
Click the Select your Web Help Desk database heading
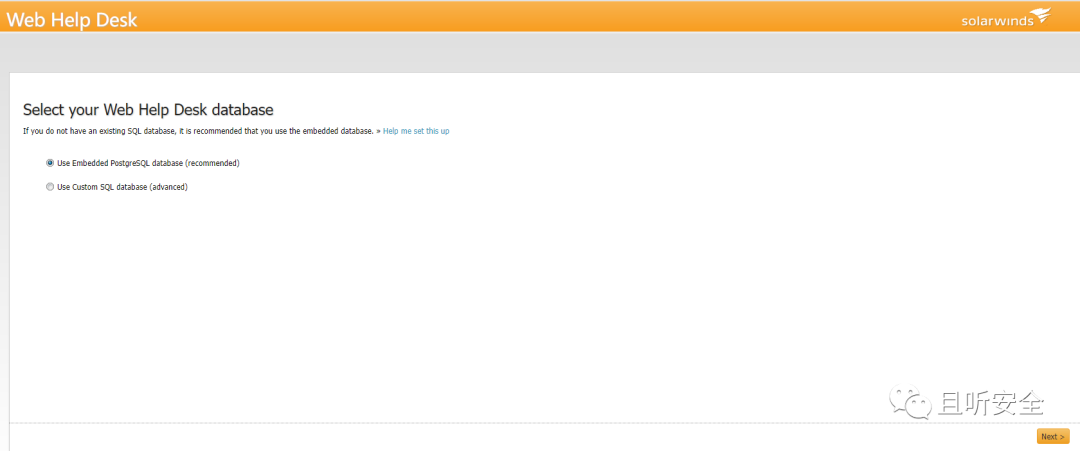tap(148, 109)
